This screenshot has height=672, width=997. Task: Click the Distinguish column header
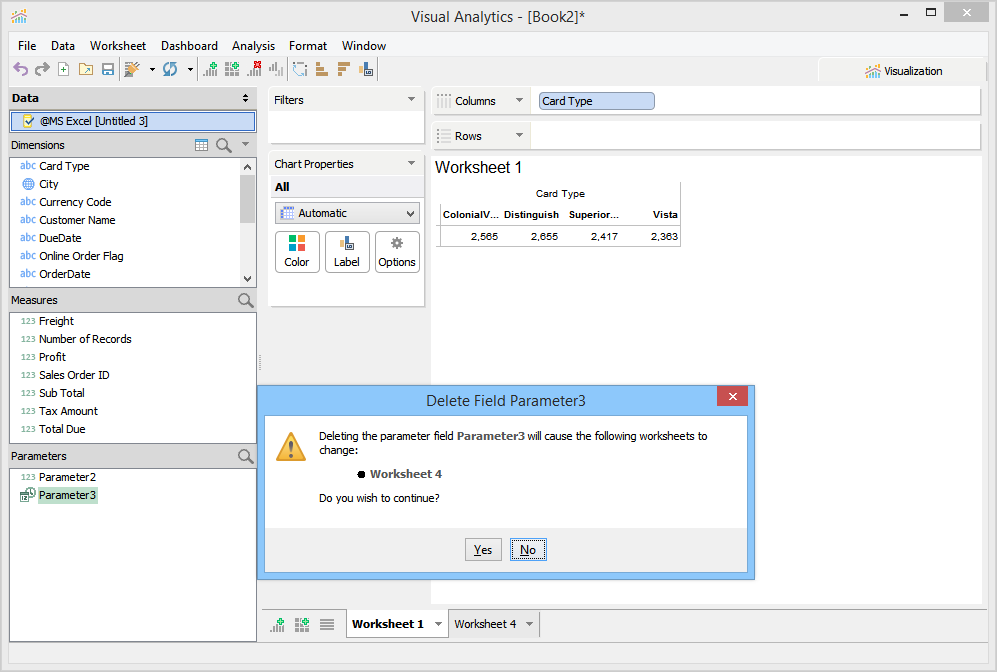tap(531, 215)
